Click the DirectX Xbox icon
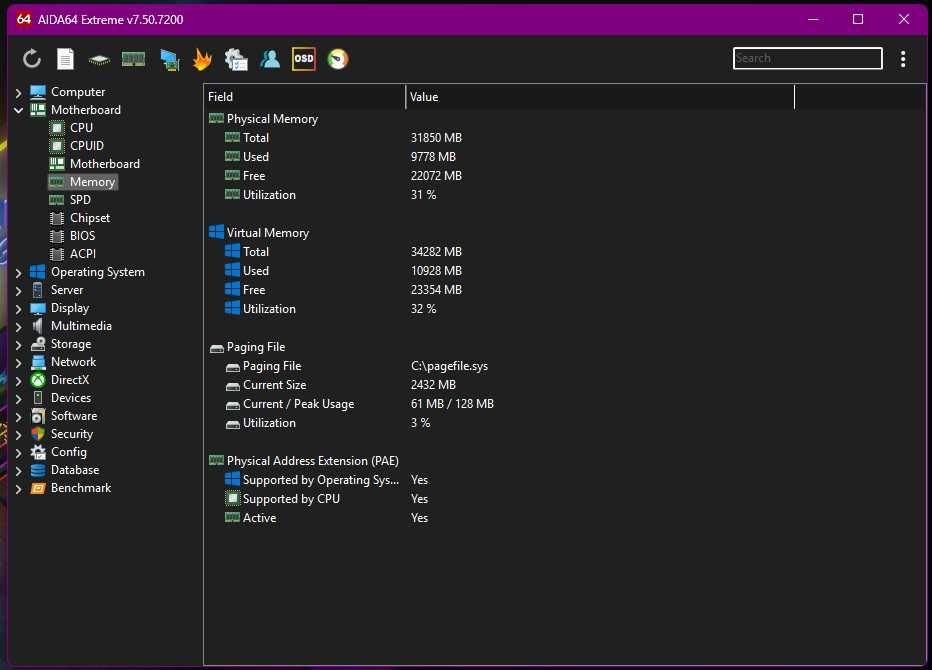The width and height of the screenshot is (932, 670). click(x=37, y=380)
